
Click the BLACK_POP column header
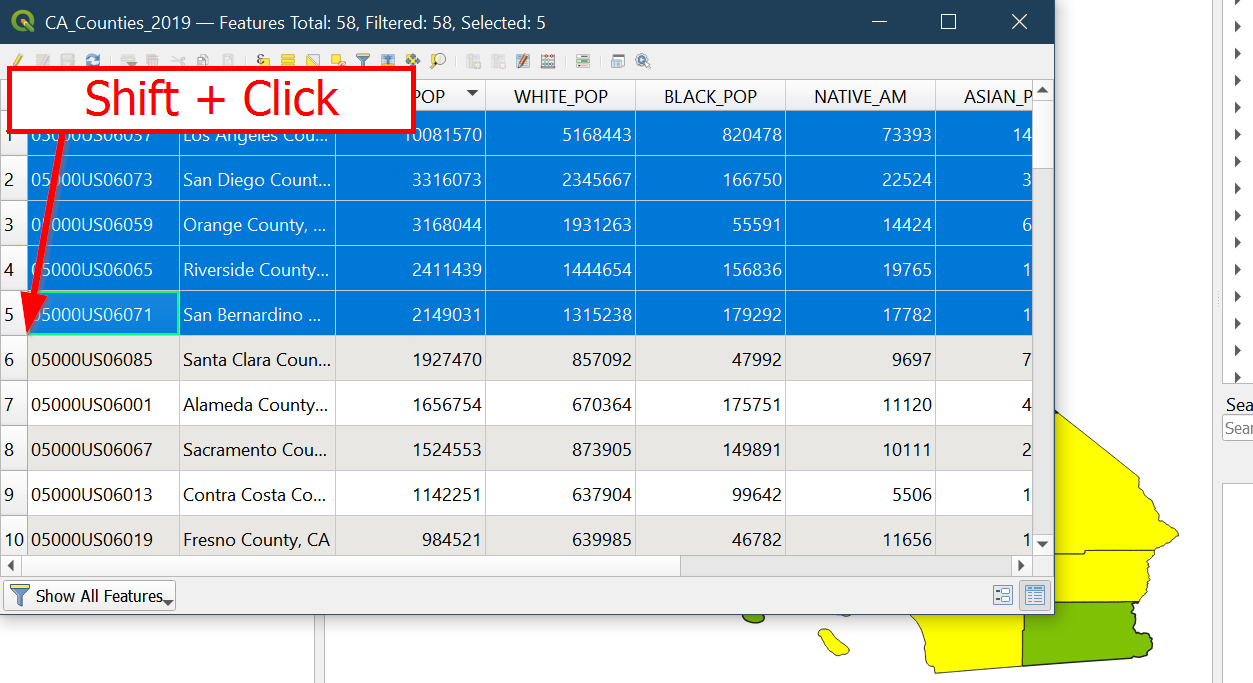pyautogui.click(x=710, y=96)
